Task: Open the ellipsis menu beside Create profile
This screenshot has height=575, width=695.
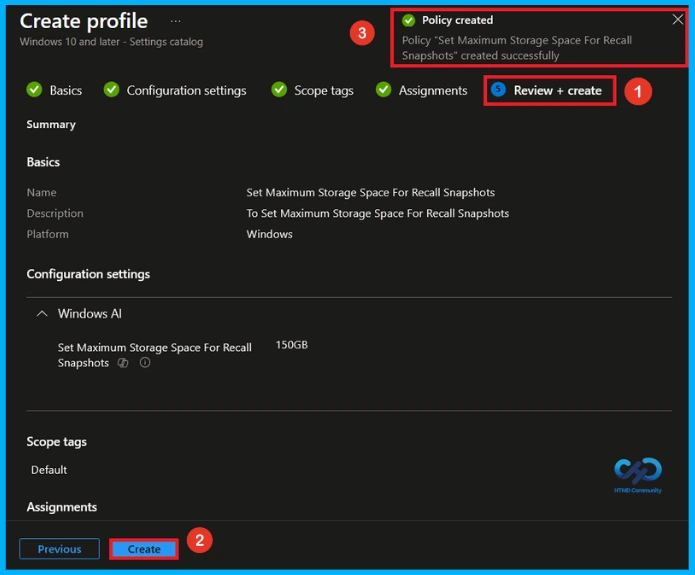Action: coord(176,21)
